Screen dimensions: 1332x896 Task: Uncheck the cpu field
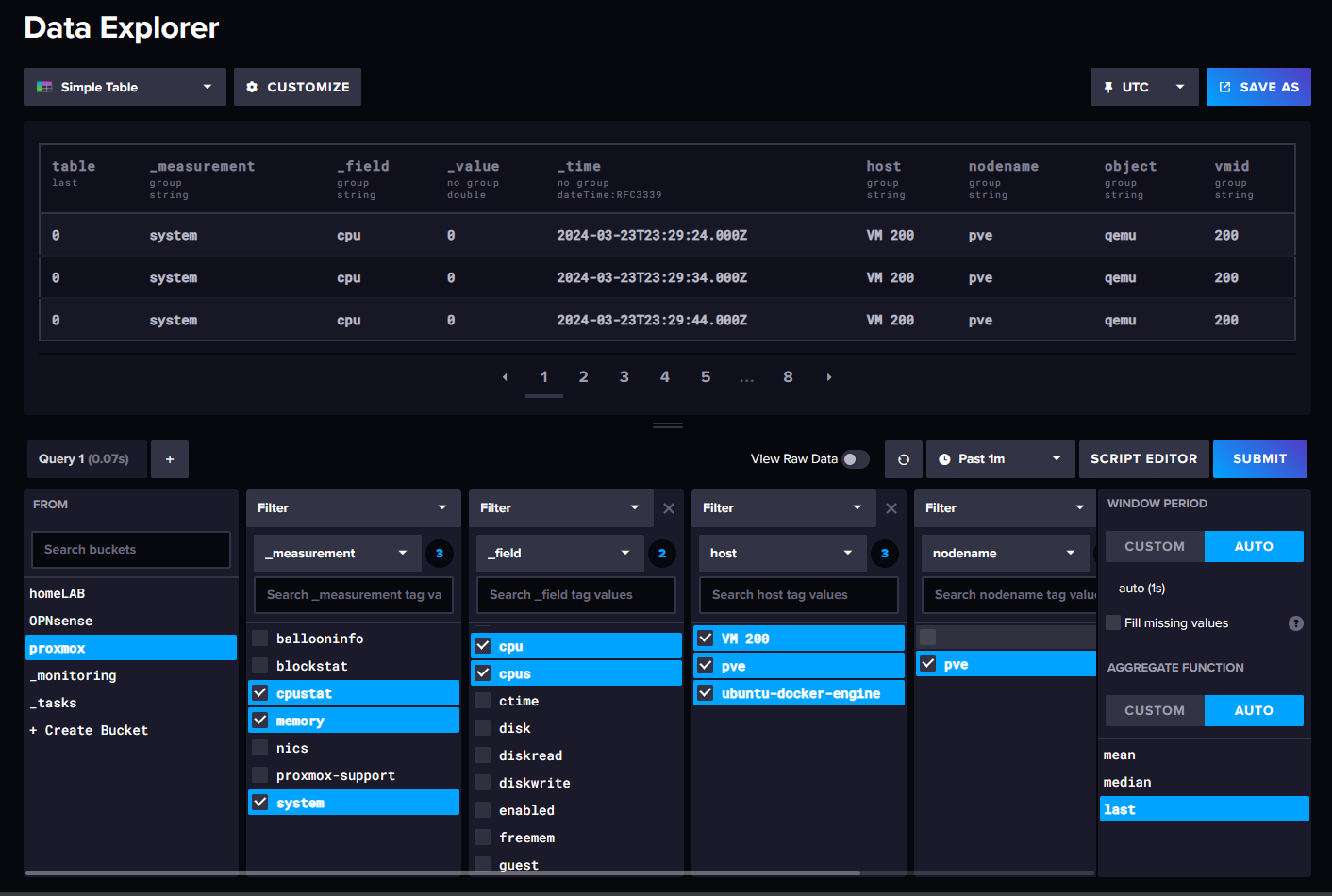click(x=483, y=646)
